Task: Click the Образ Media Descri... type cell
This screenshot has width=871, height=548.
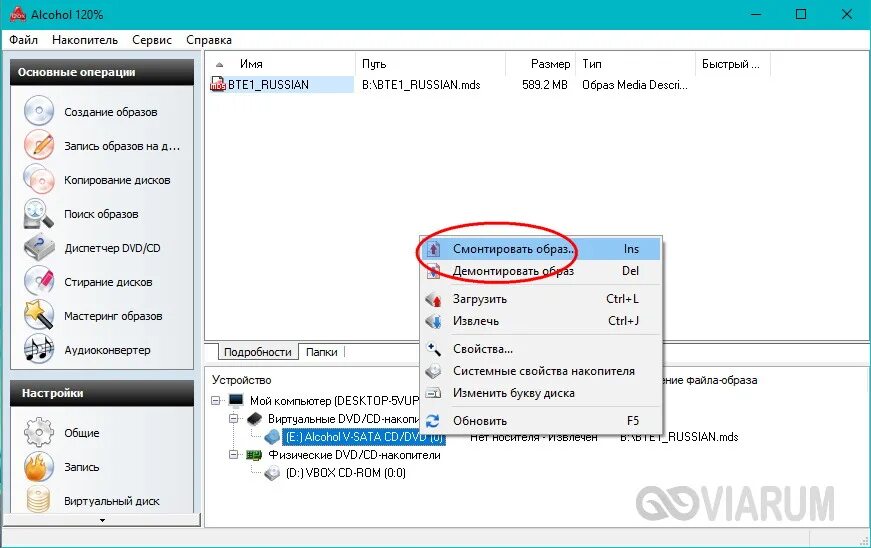Action: tap(635, 85)
